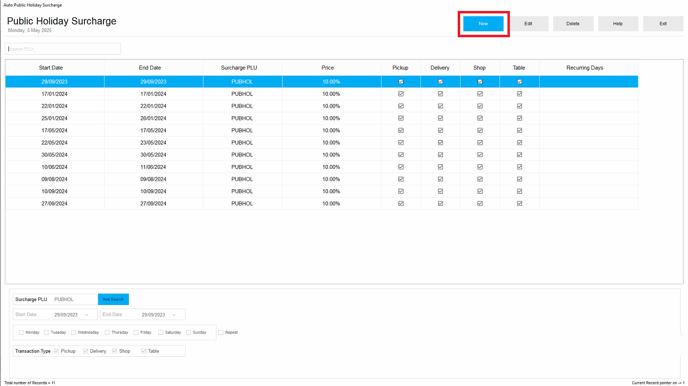Toggle Delivery checkbox in 22/01/2024 row
This screenshot has height=386, width=688.
(x=440, y=106)
